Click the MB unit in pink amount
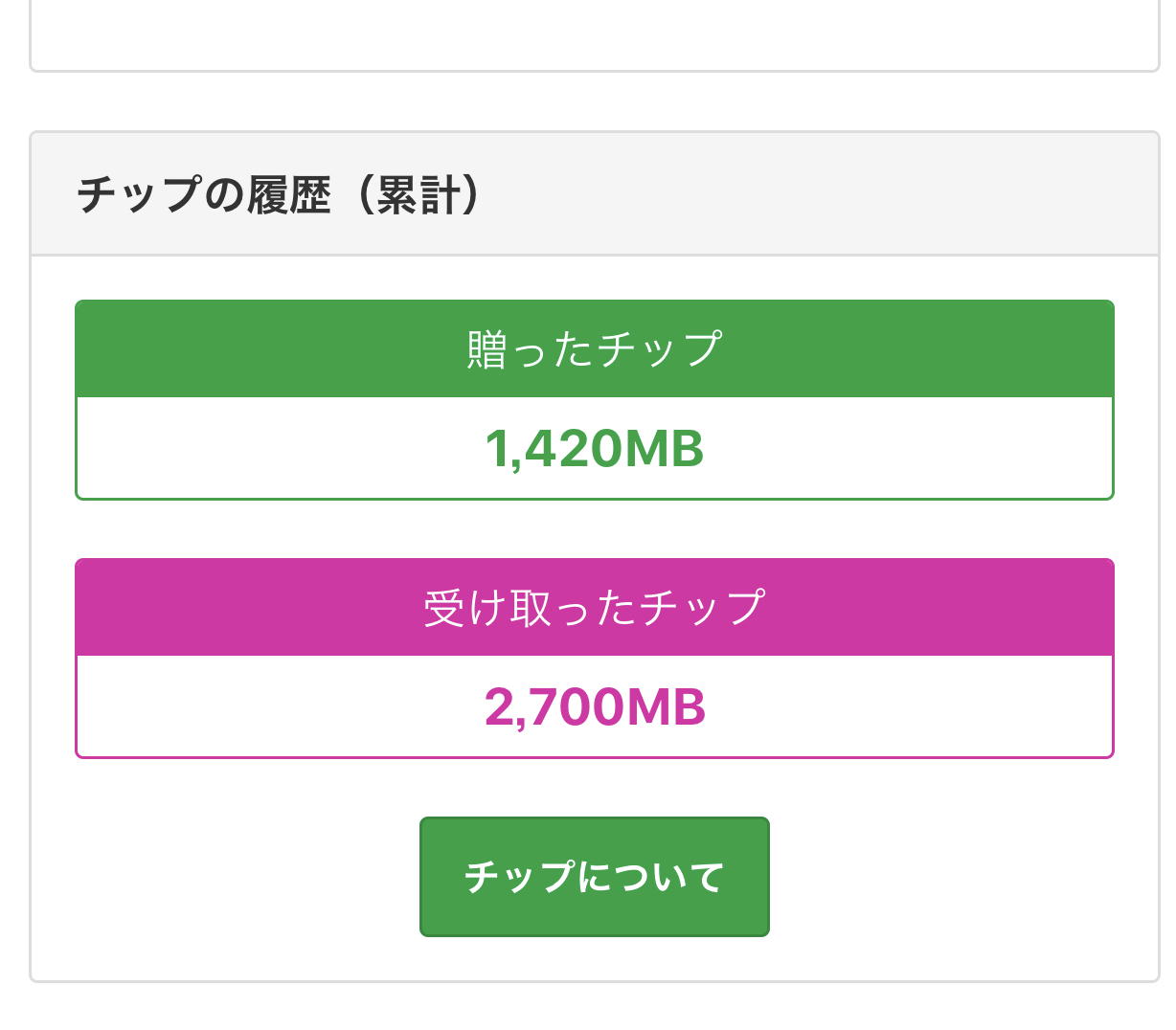 click(666, 706)
